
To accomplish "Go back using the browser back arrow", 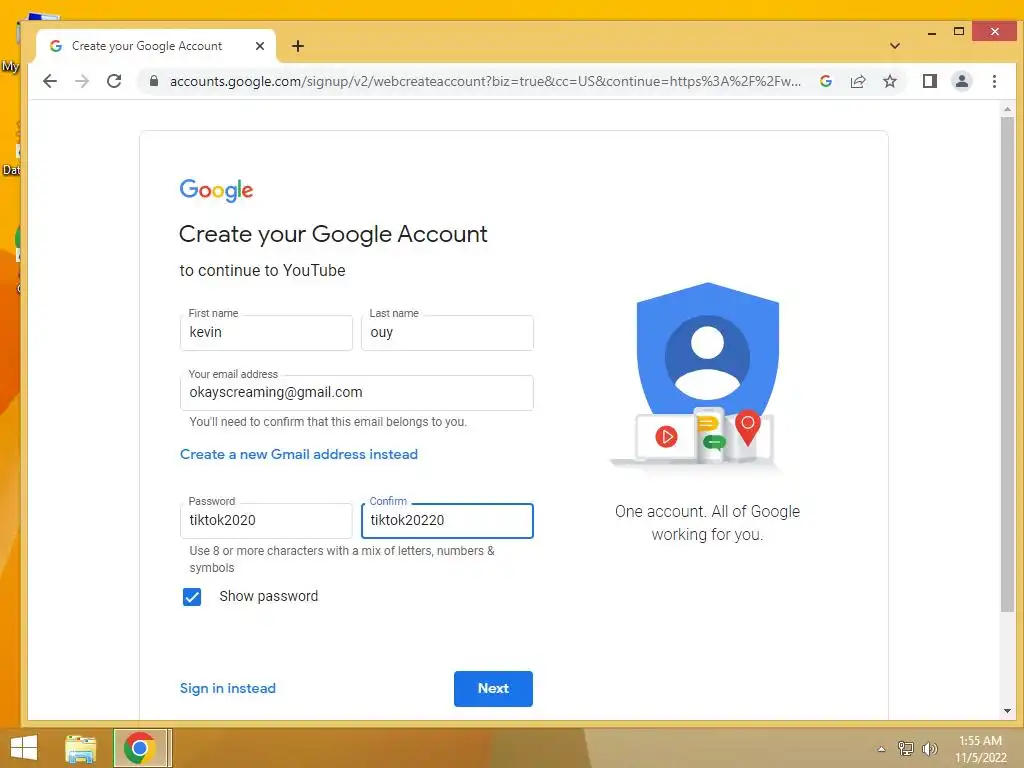I will point(50,81).
